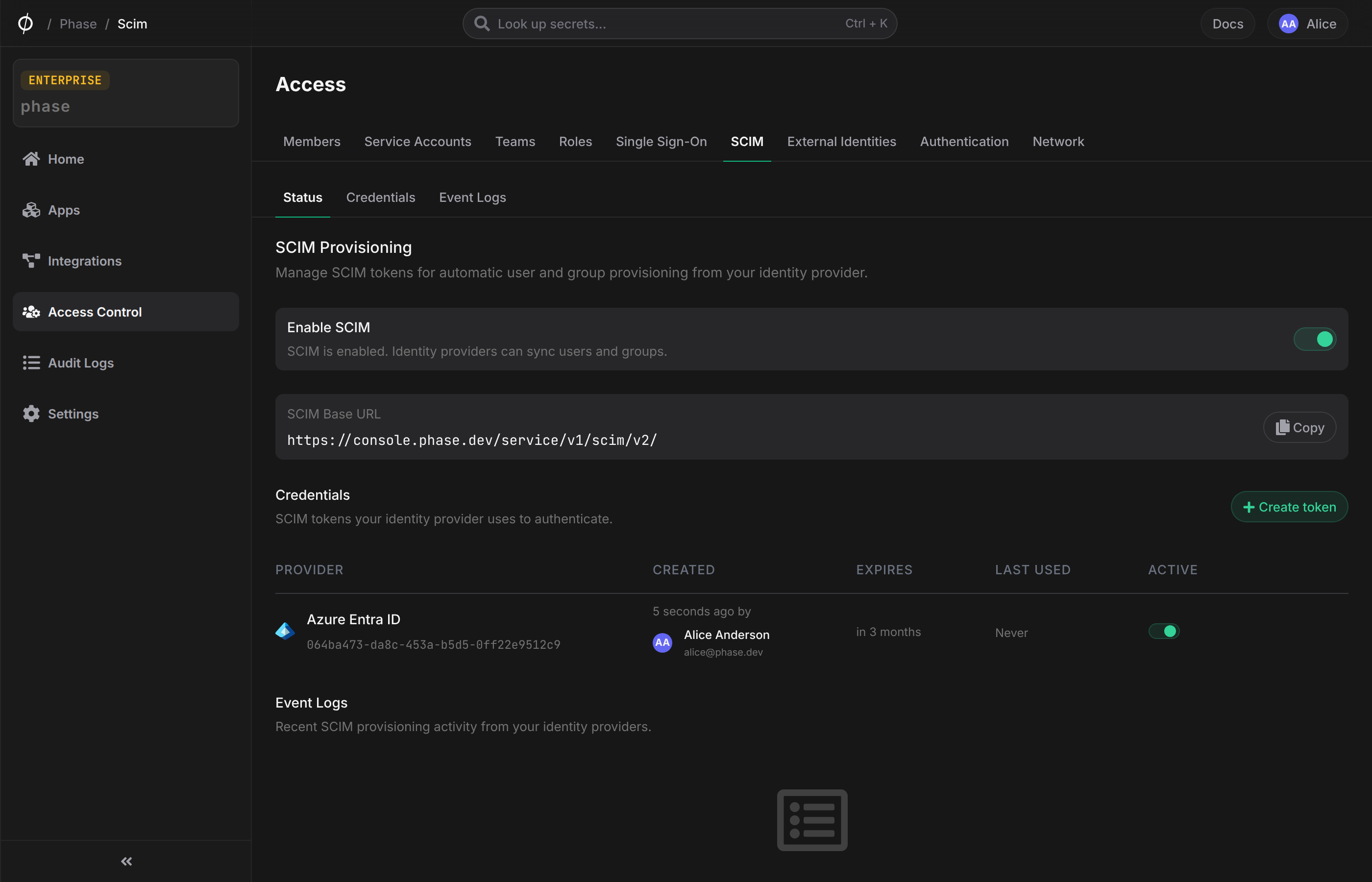This screenshot has width=1372, height=882.
Task: Click token ID 064ba473-da8c-453a-b5d5-0ff22e9512c9
Action: coord(434,644)
